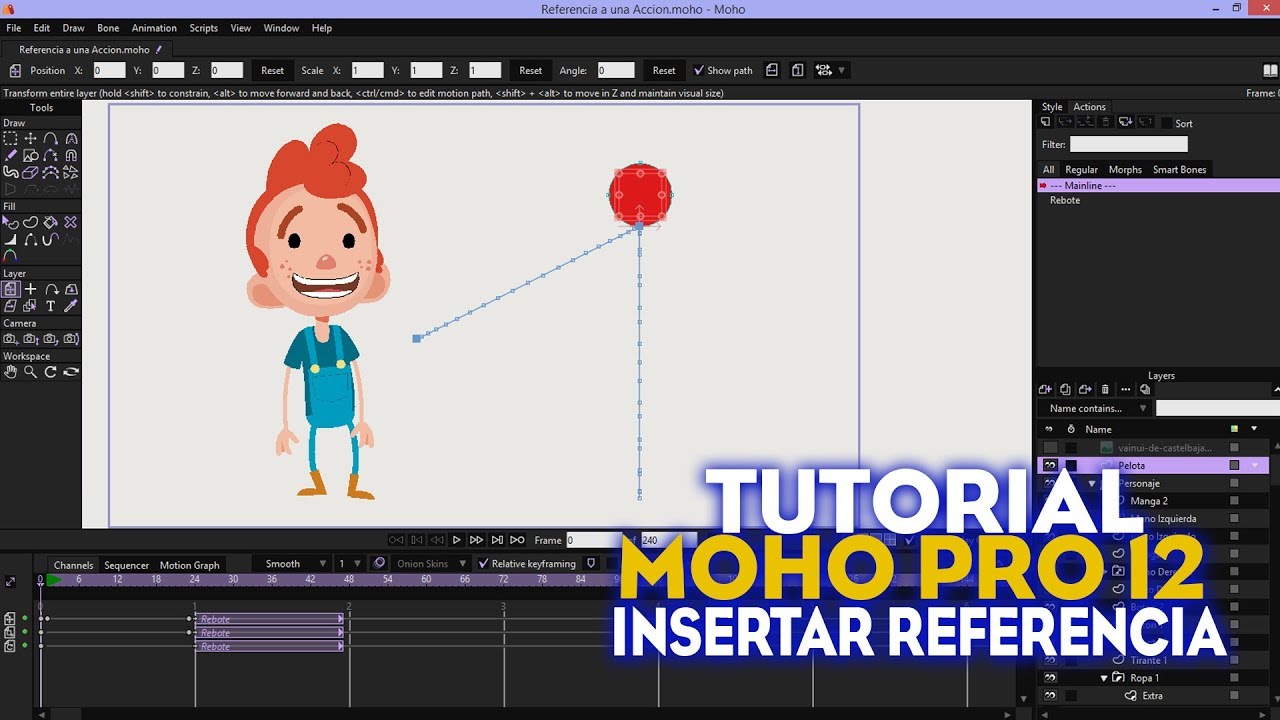Select the Paint Bucket tool
Image resolution: width=1280 pixels, height=720 pixels.
(50, 222)
